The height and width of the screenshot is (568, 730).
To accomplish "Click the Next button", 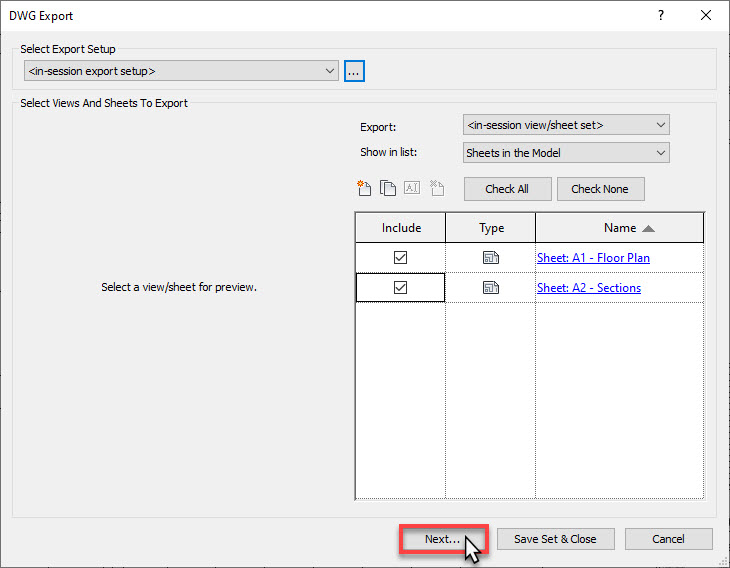I will [x=443, y=539].
